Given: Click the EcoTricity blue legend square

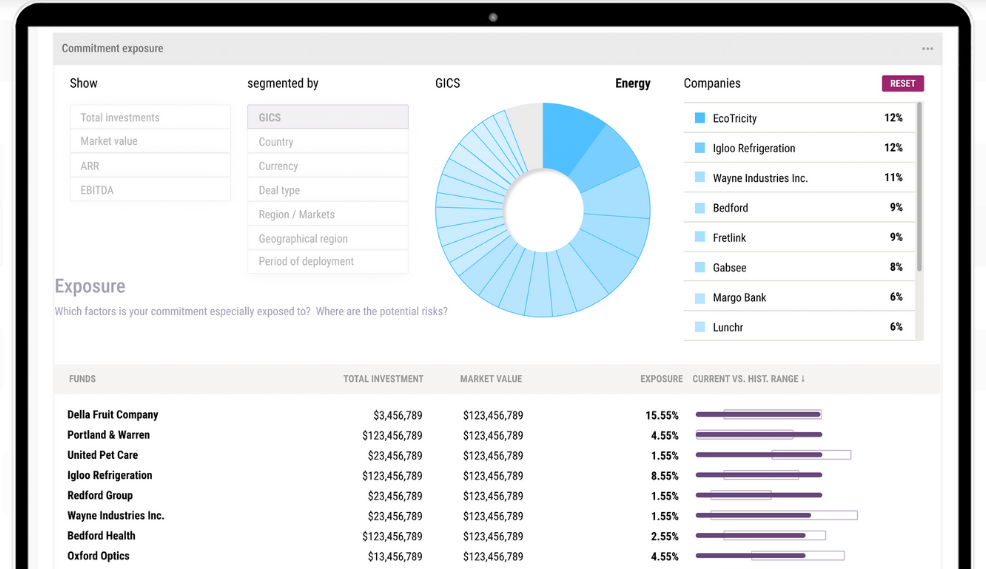Looking at the screenshot, I should 700,118.
